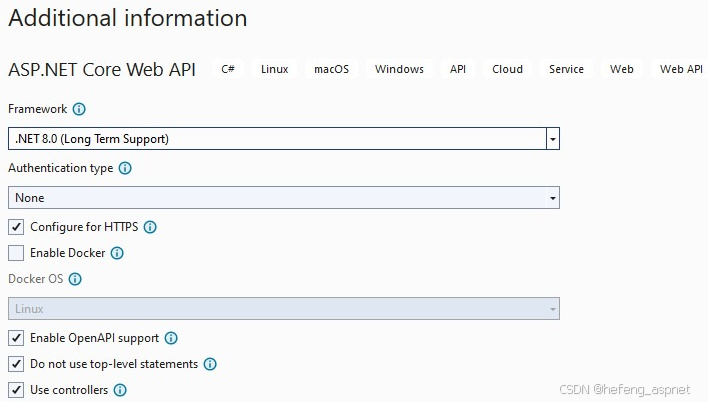Toggle Enable OpenAPI support checkbox
This screenshot has width=708, height=402.
pyautogui.click(x=16, y=338)
